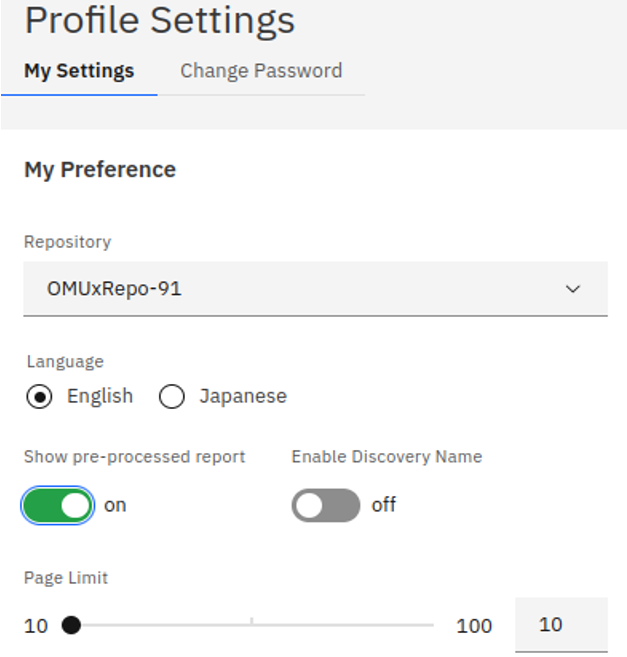Click the chevron arrow in the Repository field
The height and width of the screenshot is (657, 627).
[x=573, y=289]
